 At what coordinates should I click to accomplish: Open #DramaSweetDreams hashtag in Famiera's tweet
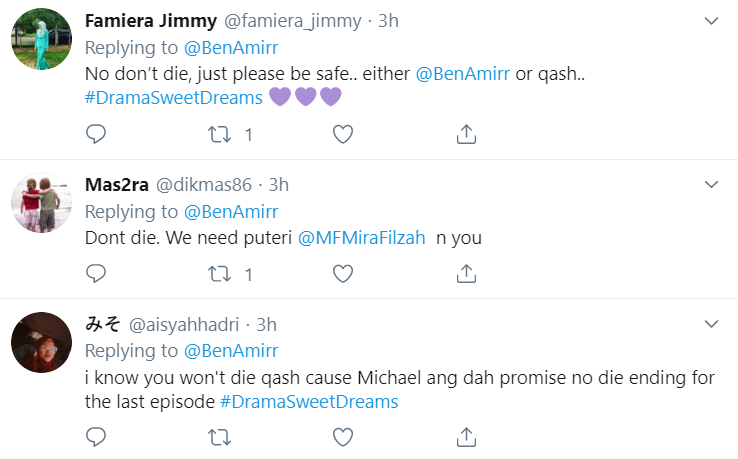click(173, 98)
